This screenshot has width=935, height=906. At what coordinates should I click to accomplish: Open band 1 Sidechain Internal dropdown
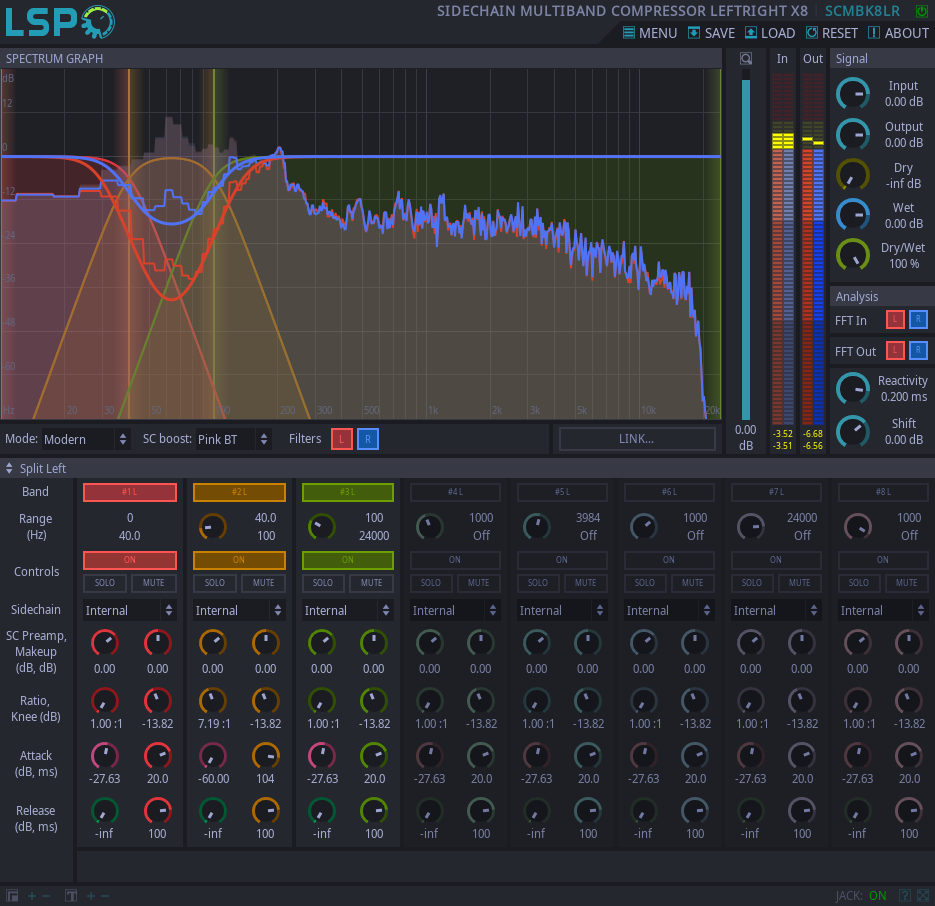[x=130, y=610]
